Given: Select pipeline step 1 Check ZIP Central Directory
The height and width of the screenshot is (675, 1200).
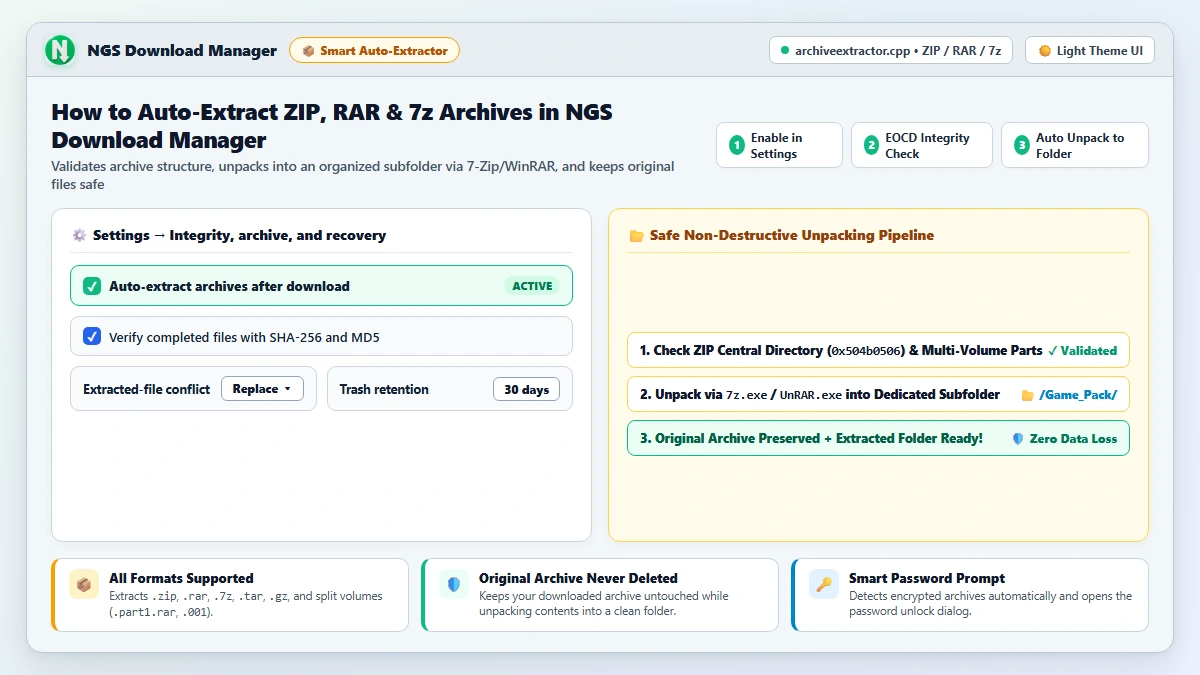Looking at the screenshot, I should (x=878, y=350).
